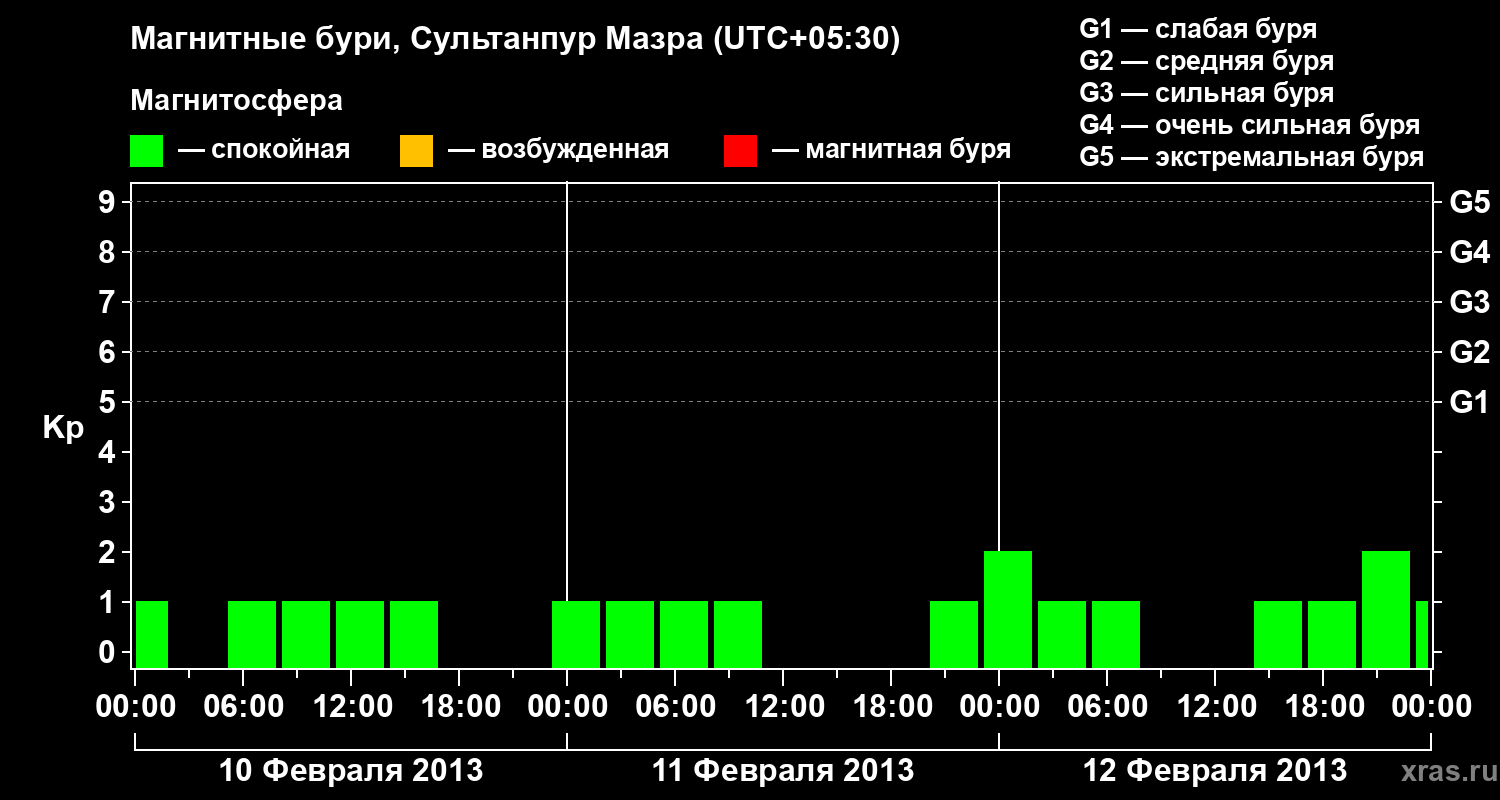This screenshot has width=1500, height=800.
Task: Click the 'G3 — сильная буря' description
Action: [x=1207, y=93]
